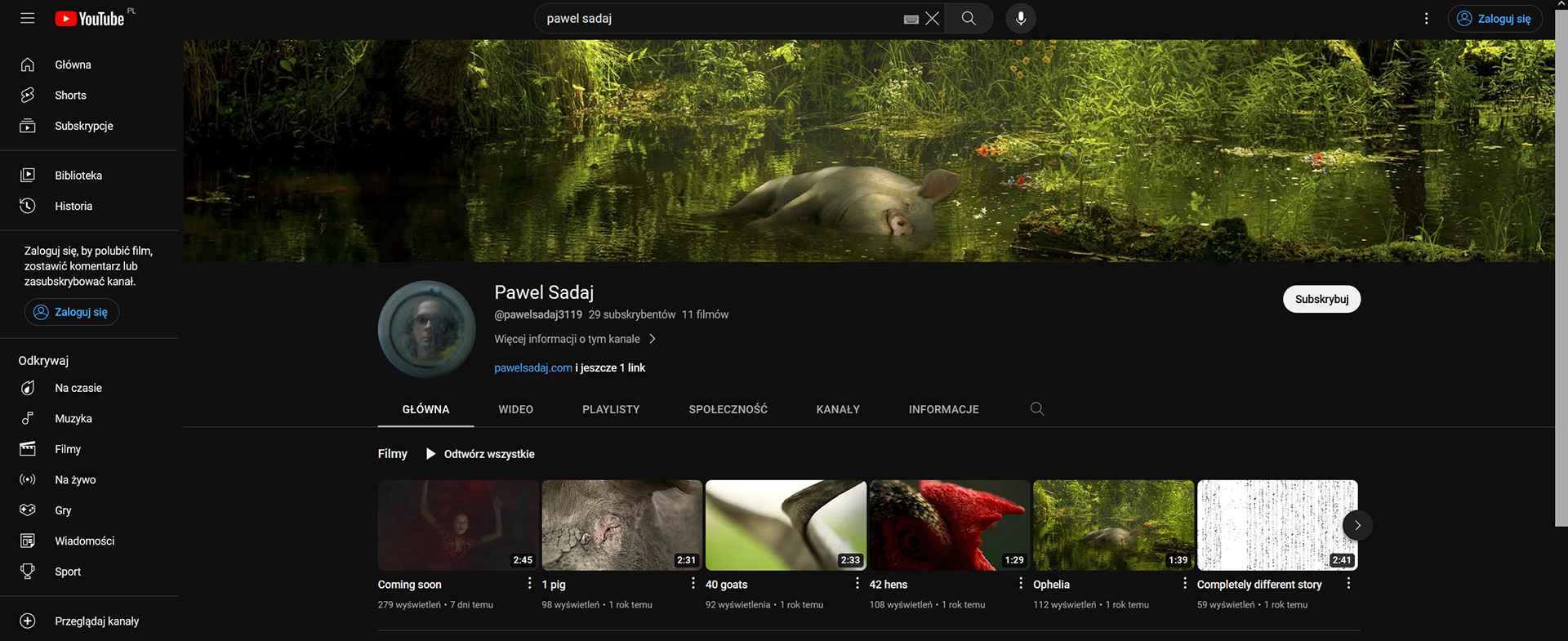Open options menu for 40 goats video

(857, 583)
